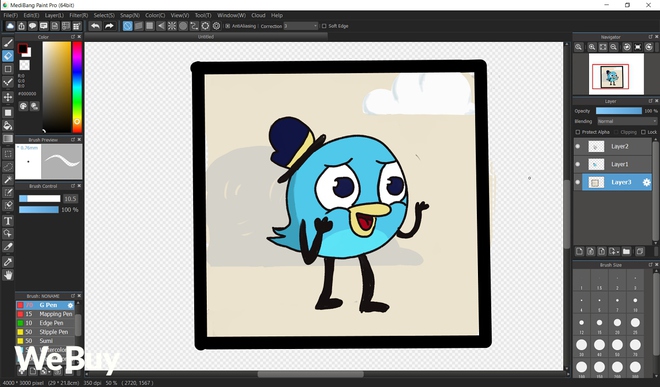Screen dimensions: 660x387
Task: Open the Cloud menu
Action: [x=258, y=15]
